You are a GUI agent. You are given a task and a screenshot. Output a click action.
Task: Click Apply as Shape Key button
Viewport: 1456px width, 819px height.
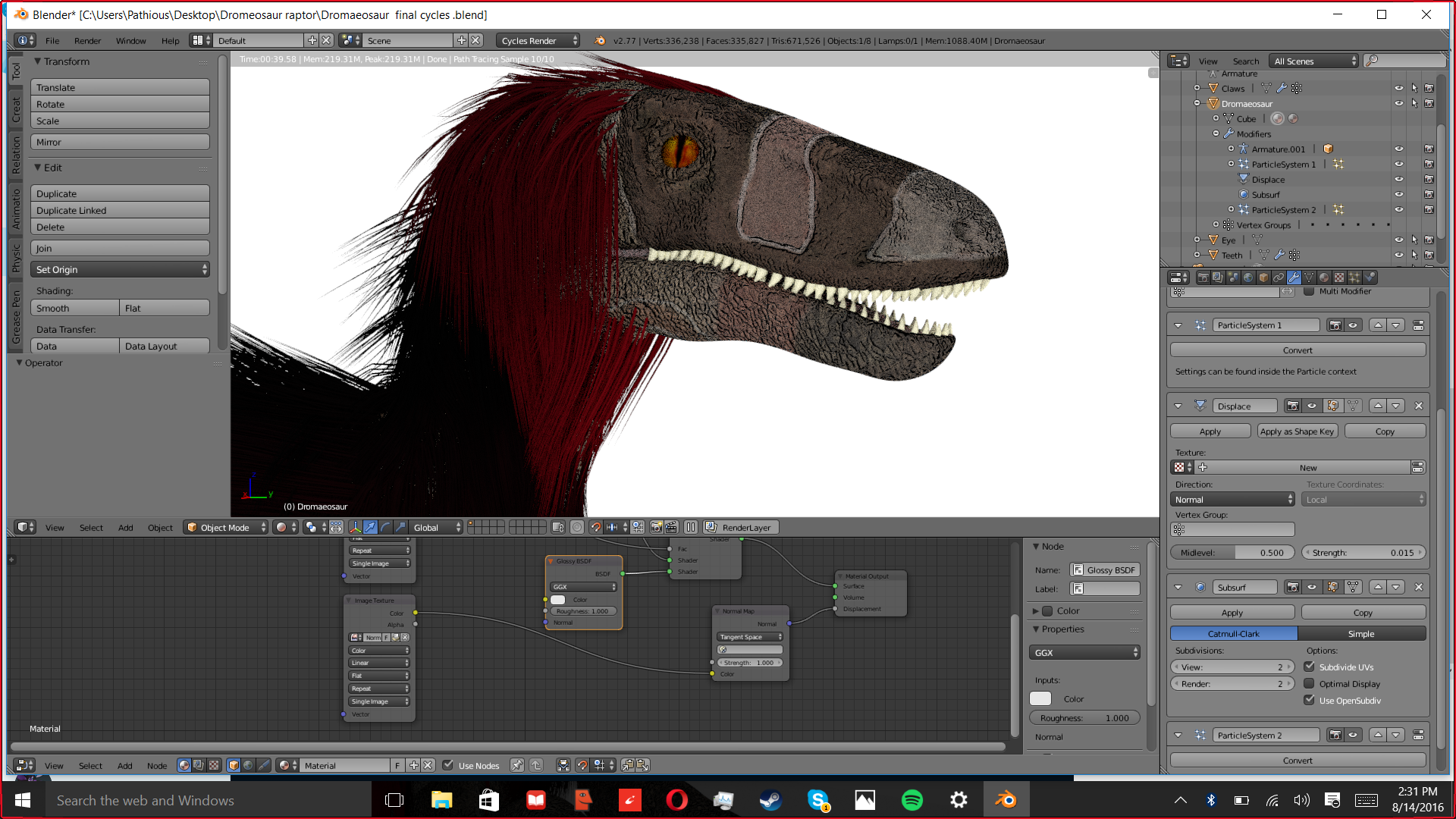(1297, 431)
